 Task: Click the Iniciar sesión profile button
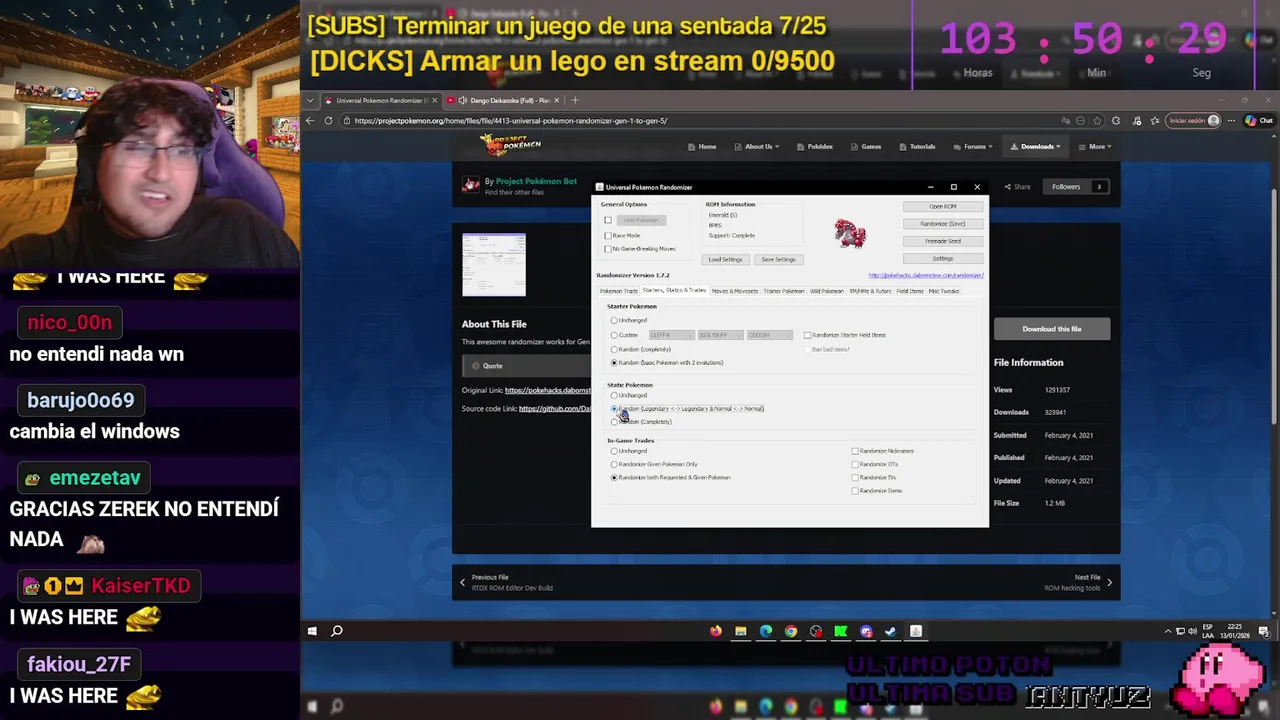coord(1194,121)
